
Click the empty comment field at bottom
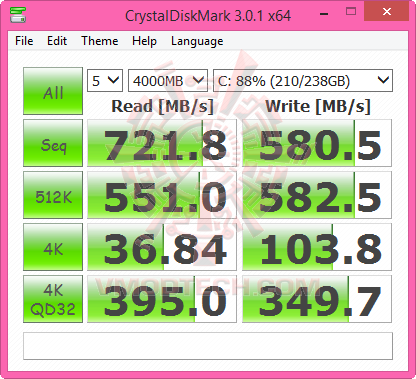(x=208, y=346)
